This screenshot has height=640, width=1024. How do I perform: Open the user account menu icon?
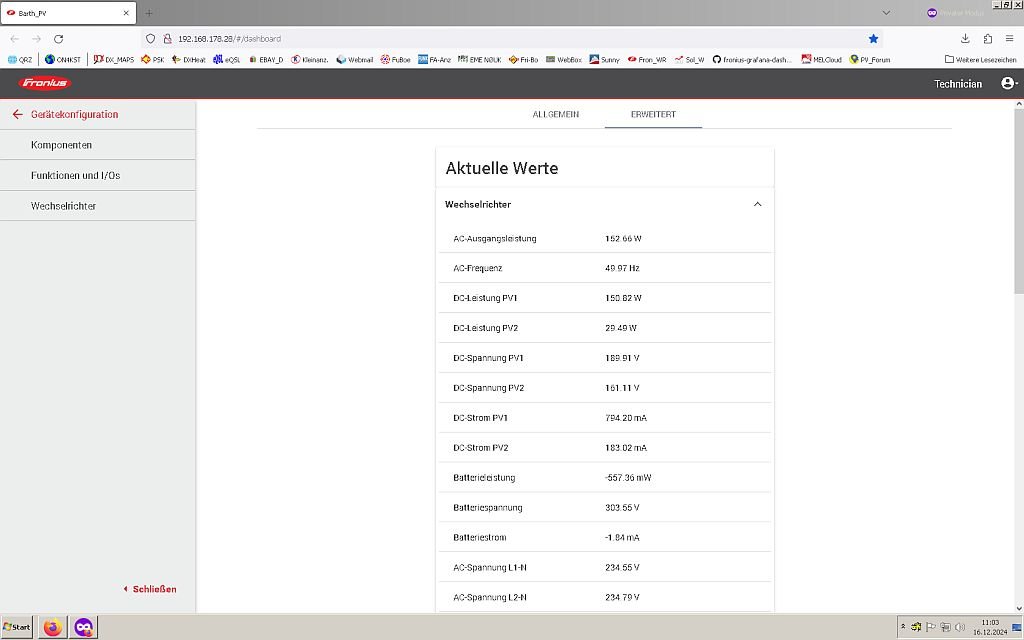point(1008,83)
